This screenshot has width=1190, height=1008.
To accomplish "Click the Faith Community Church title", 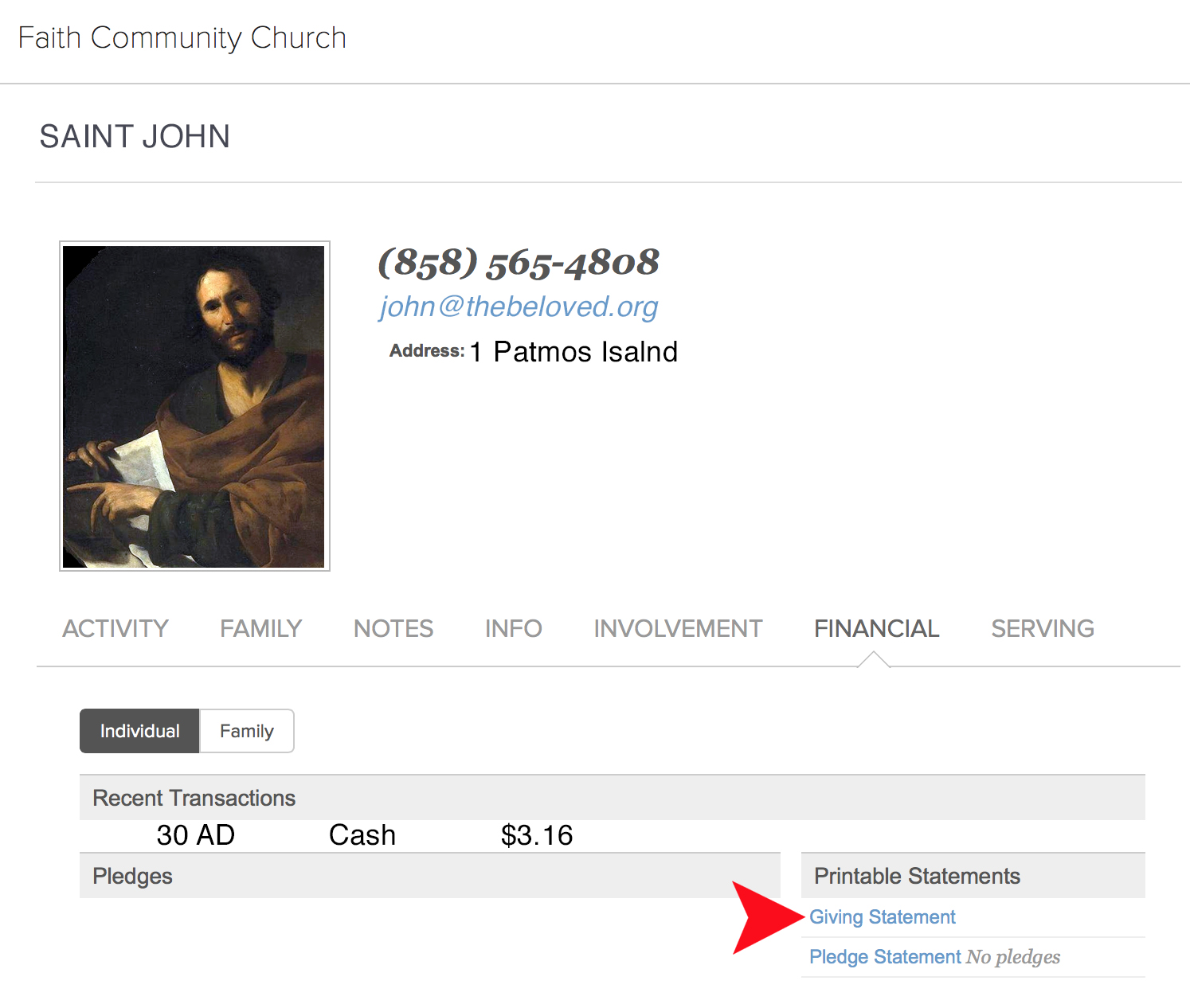I will click(x=182, y=38).
